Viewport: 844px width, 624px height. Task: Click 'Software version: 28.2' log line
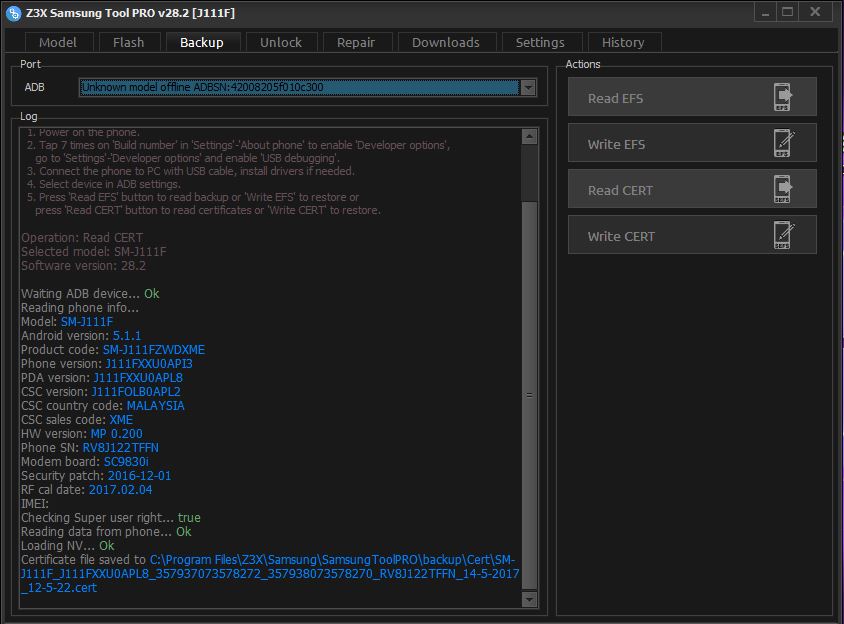83,265
